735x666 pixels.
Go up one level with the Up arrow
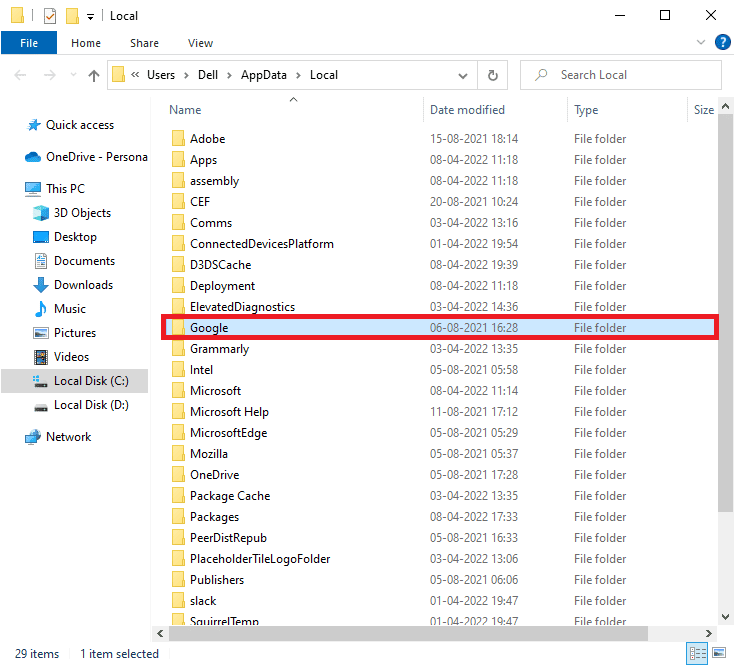coord(94,75)
